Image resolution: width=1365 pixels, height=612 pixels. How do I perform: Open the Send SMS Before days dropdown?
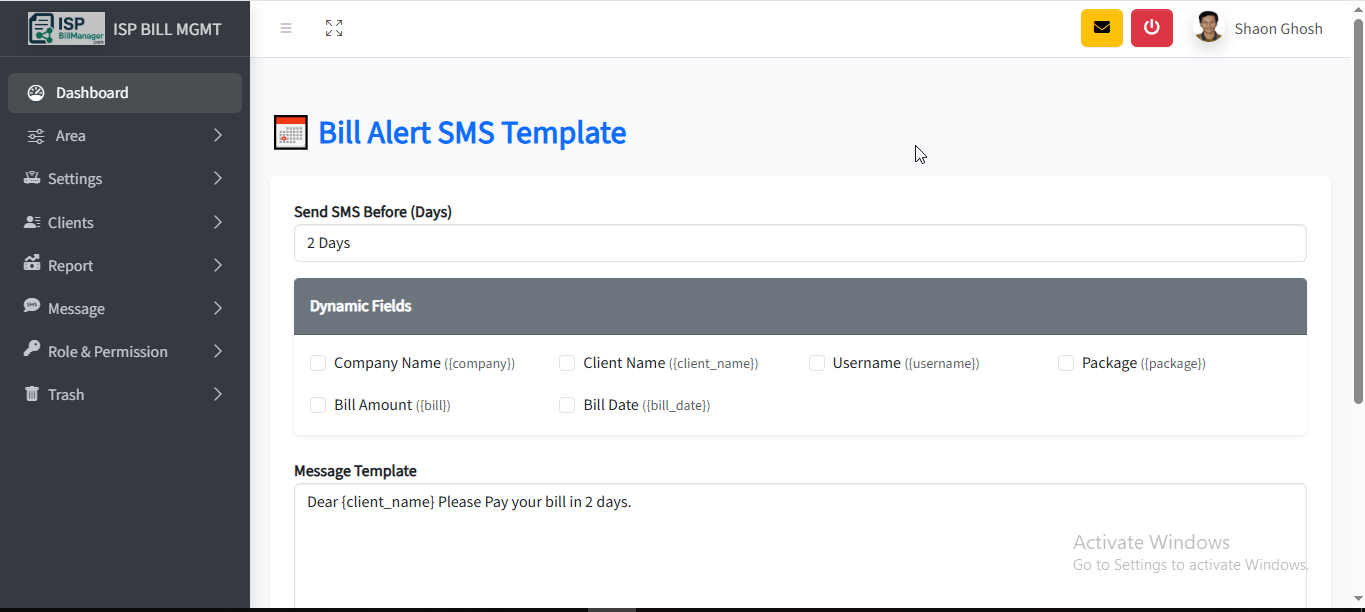799,243
